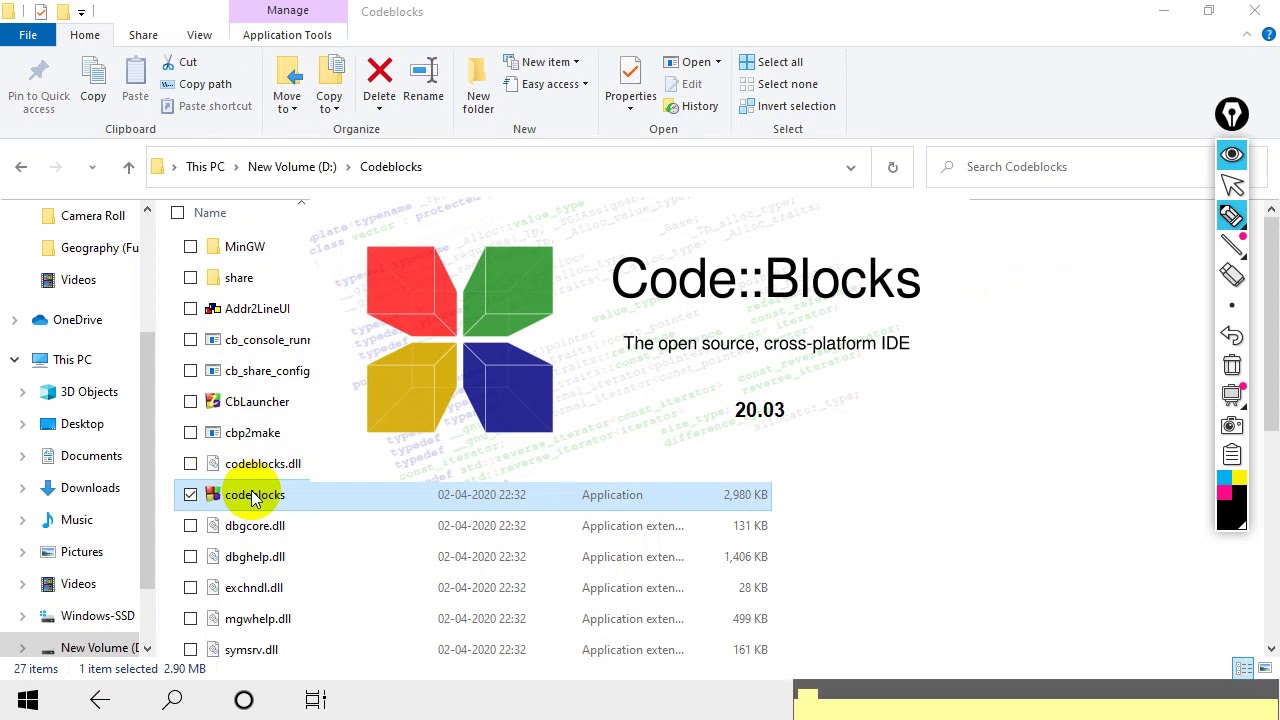The image size is (1280, 720).
Task: Click Copy path in Clipboard group
Action: tap(195, 84)
